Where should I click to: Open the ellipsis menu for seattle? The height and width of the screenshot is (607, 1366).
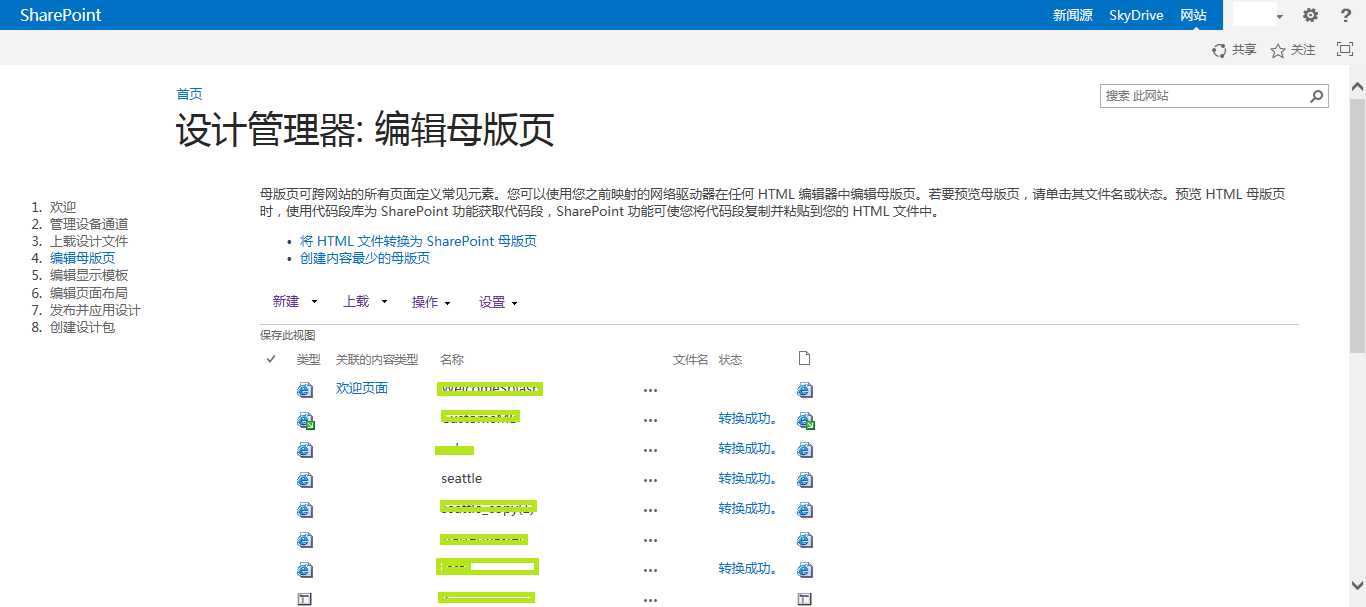point(651,480)
